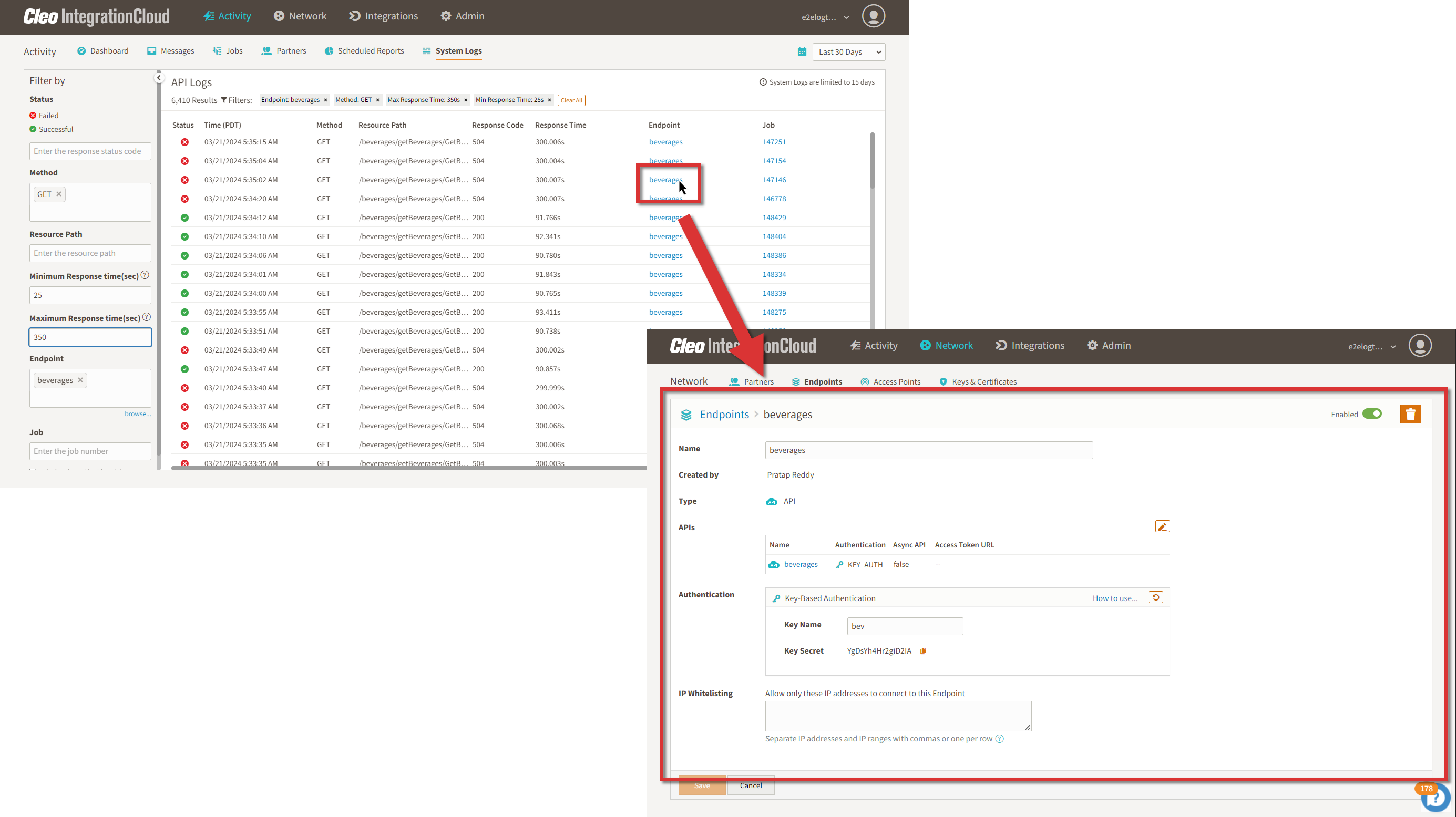The width and height of the screenshot is (1456, 817).
Task: Click the Minimum Response time field showing 25
Action: coord(90,295)
